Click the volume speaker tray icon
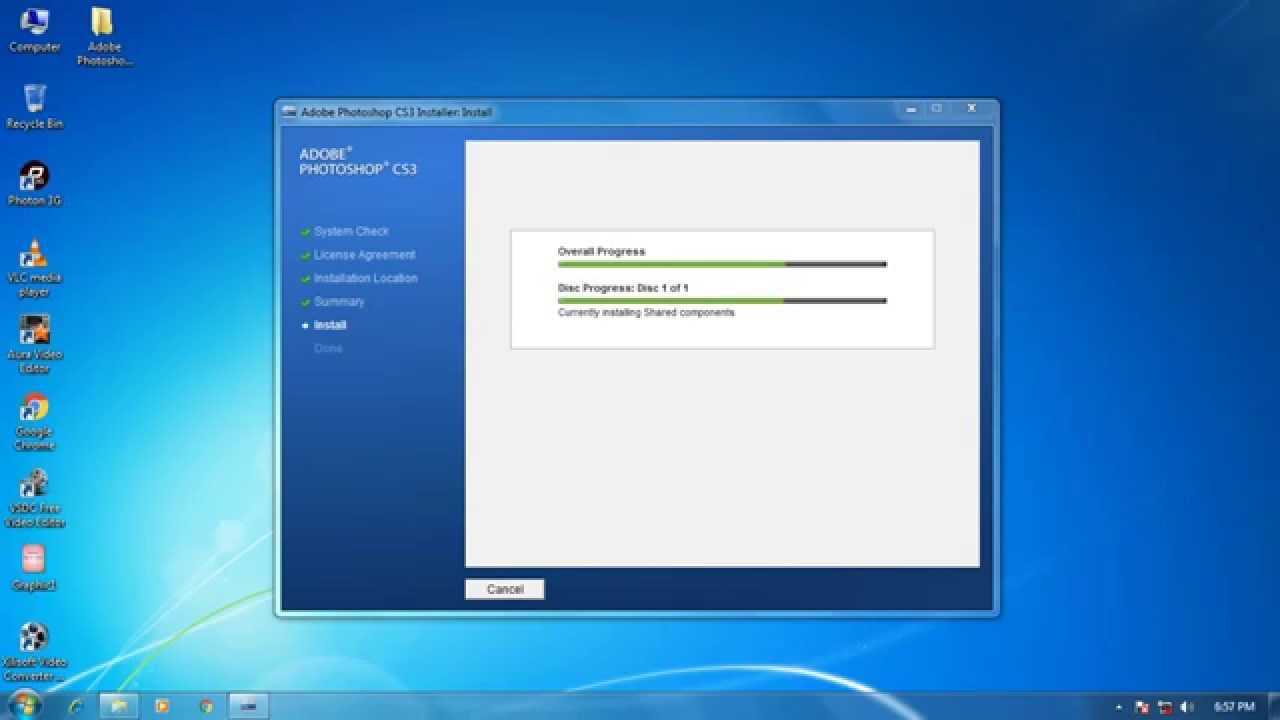 1187,707
